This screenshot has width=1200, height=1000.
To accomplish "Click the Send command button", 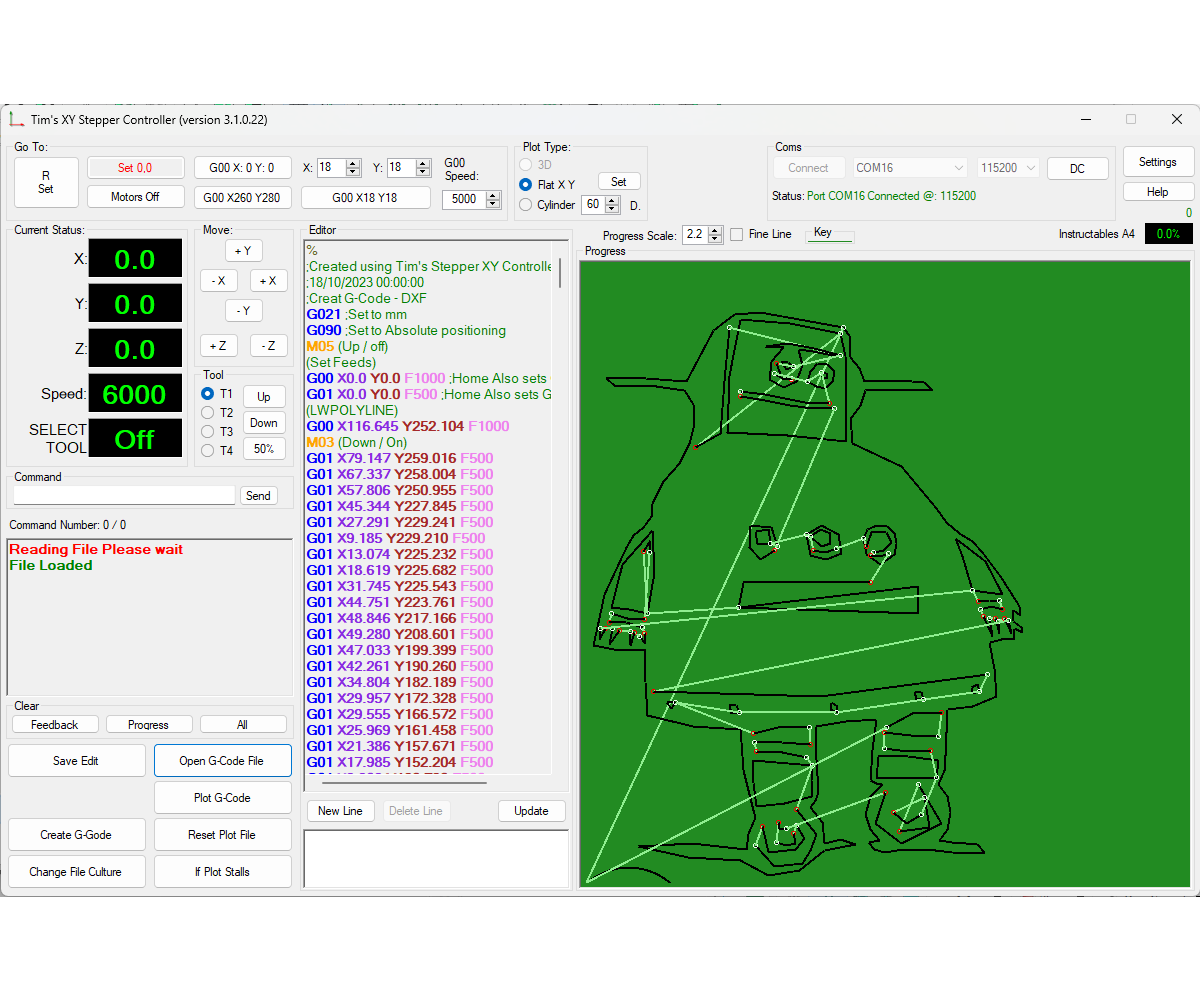I will click(x=258, y=495).
